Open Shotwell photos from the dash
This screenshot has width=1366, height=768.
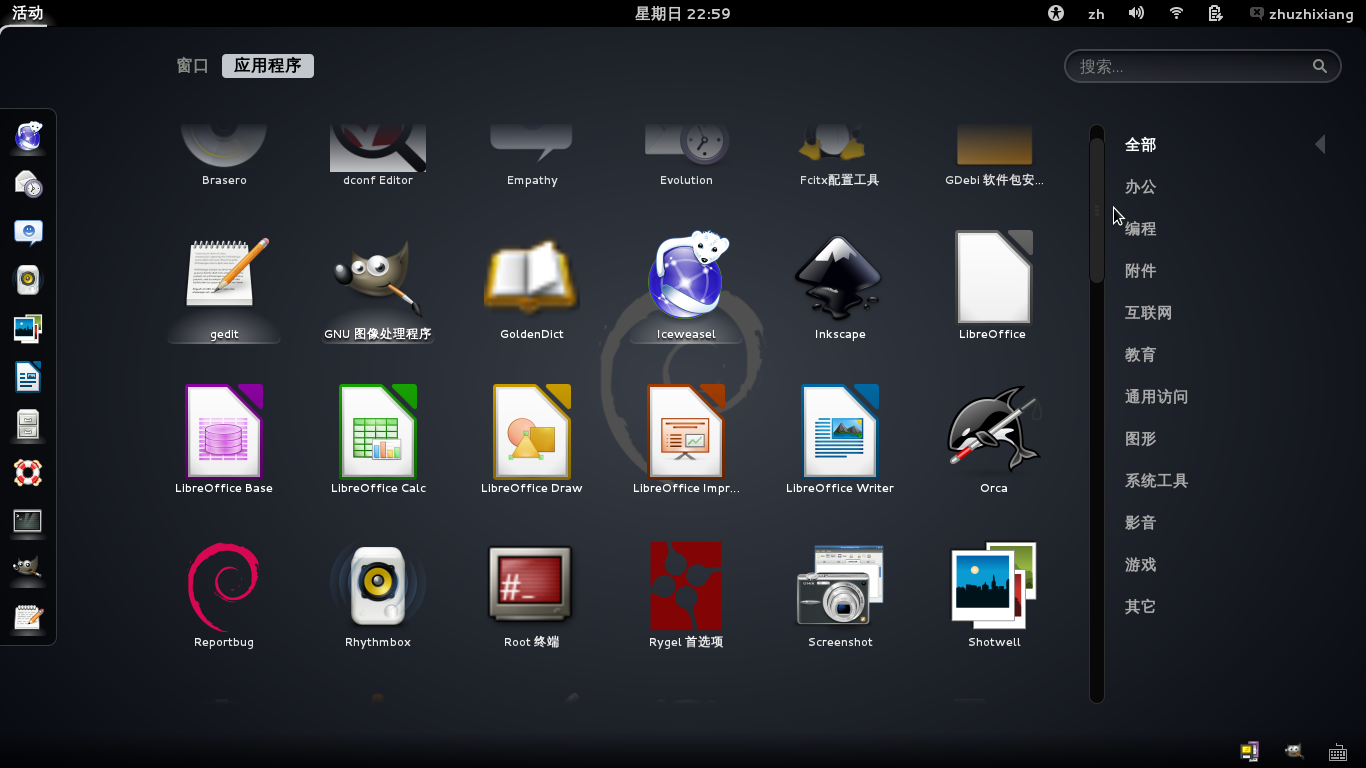28,328
